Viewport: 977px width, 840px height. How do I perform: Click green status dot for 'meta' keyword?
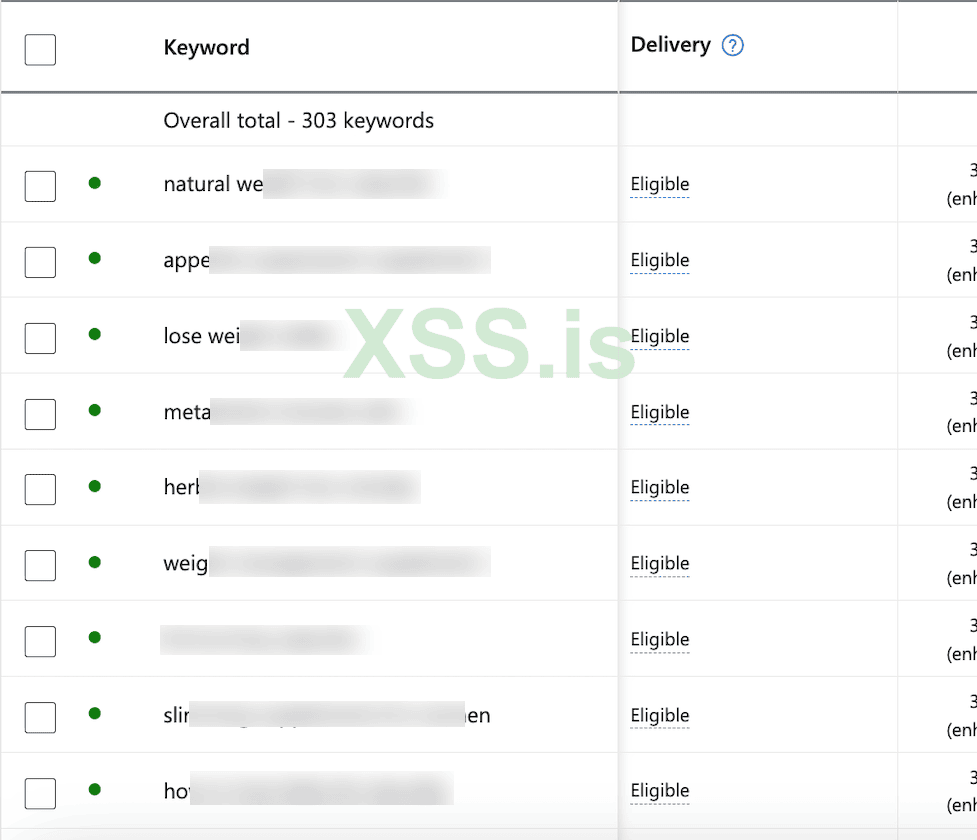[95, 410]
